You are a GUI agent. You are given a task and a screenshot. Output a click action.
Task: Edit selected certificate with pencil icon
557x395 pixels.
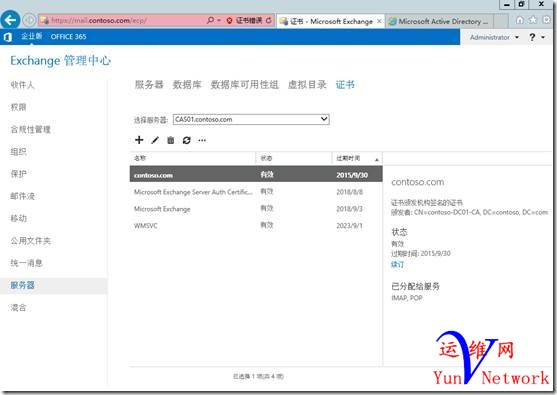point(155,140)
